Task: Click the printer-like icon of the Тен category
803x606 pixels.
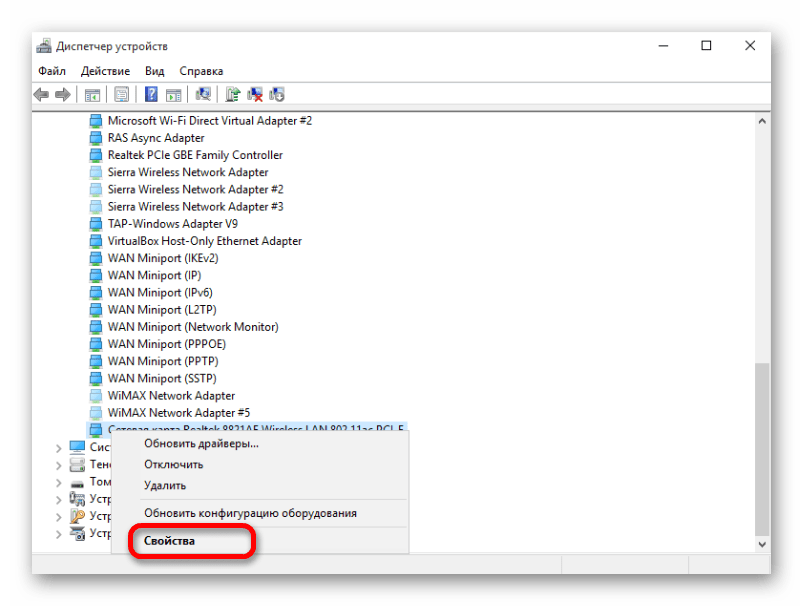Action: pyautogui.click(x=77, y=465)
